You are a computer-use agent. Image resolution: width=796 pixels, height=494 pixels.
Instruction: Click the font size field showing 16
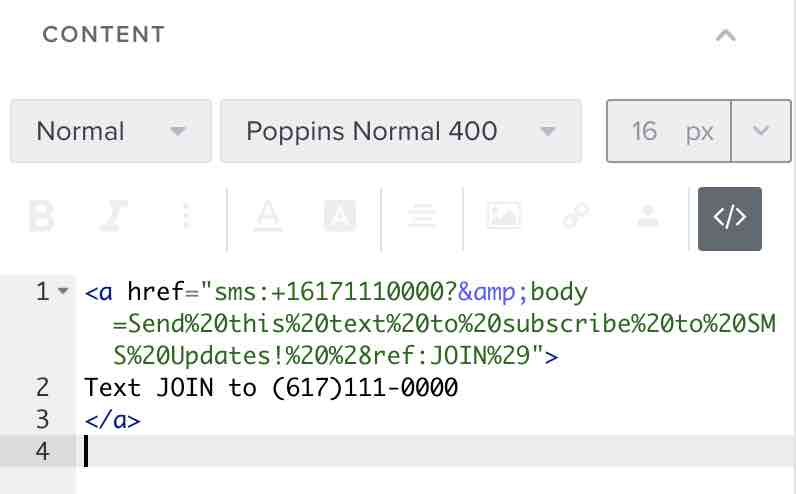[646, 131]
